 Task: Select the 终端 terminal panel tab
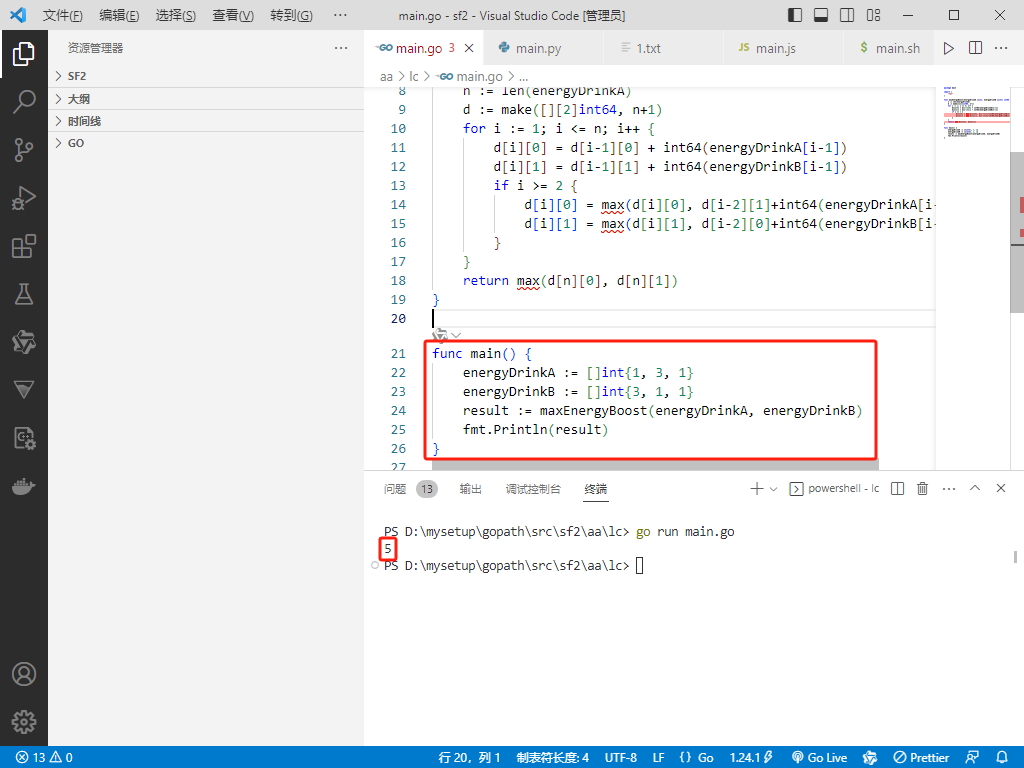tap(596, 488)
